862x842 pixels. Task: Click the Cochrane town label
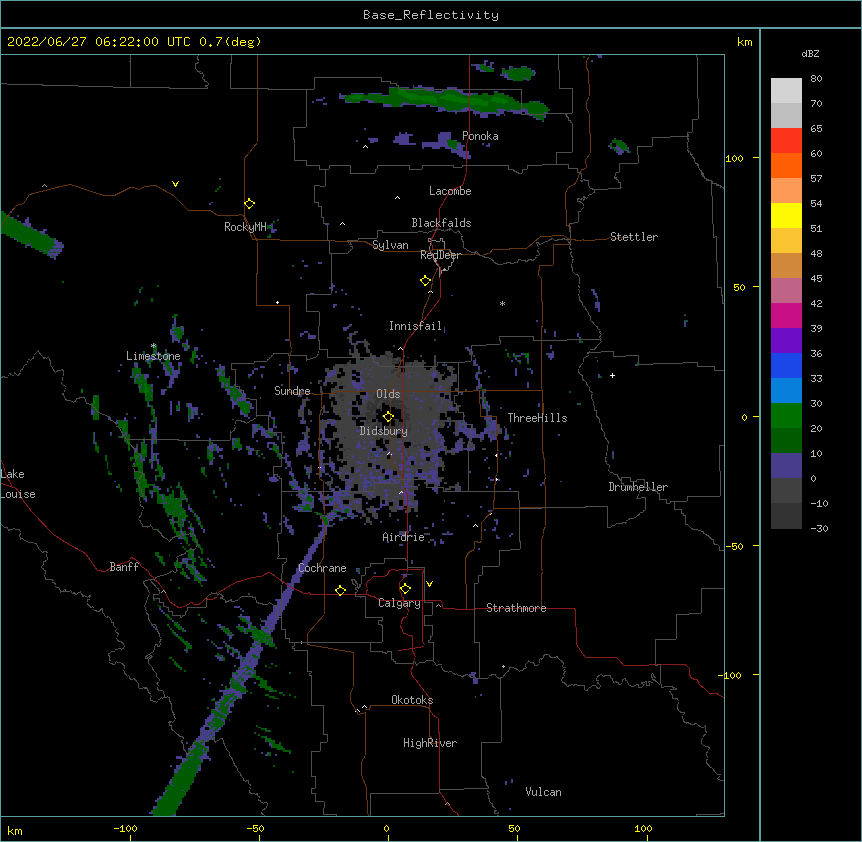(322, 568)
